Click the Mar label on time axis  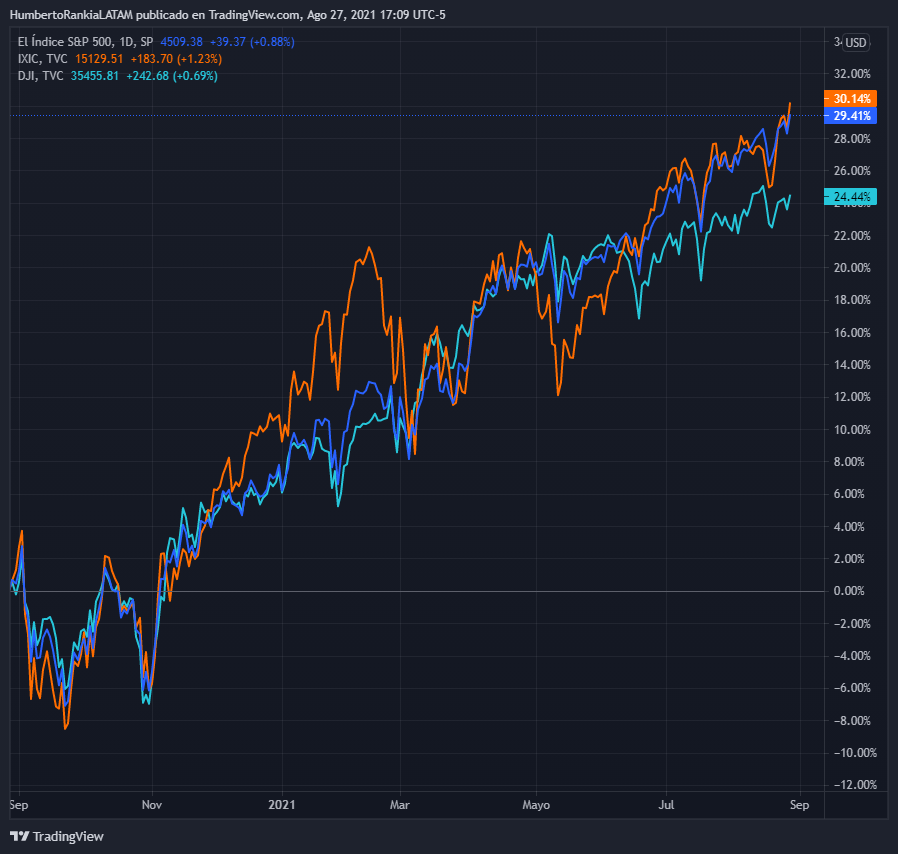pos(400,805)
